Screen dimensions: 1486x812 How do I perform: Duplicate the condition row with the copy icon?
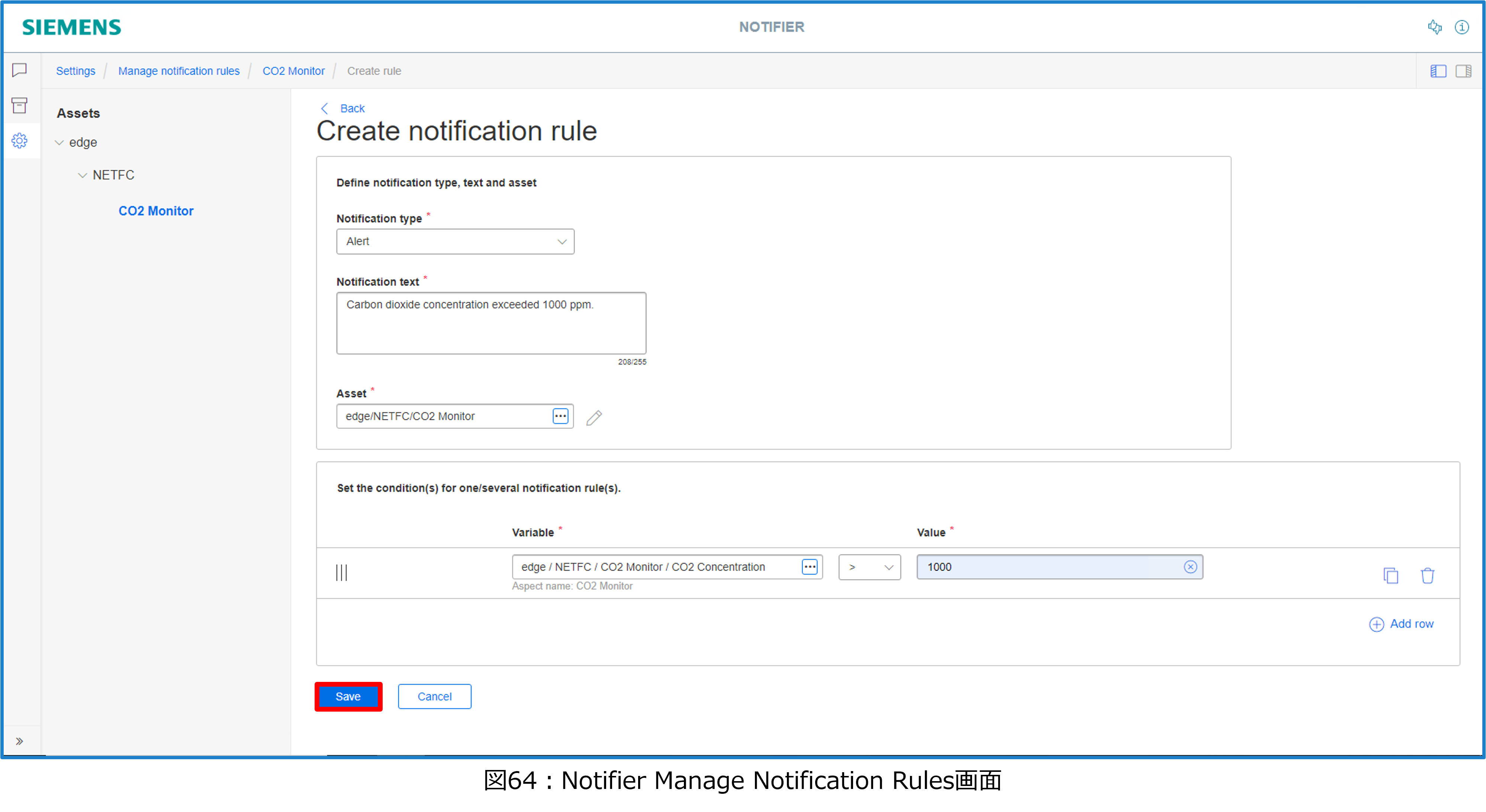1391,576
